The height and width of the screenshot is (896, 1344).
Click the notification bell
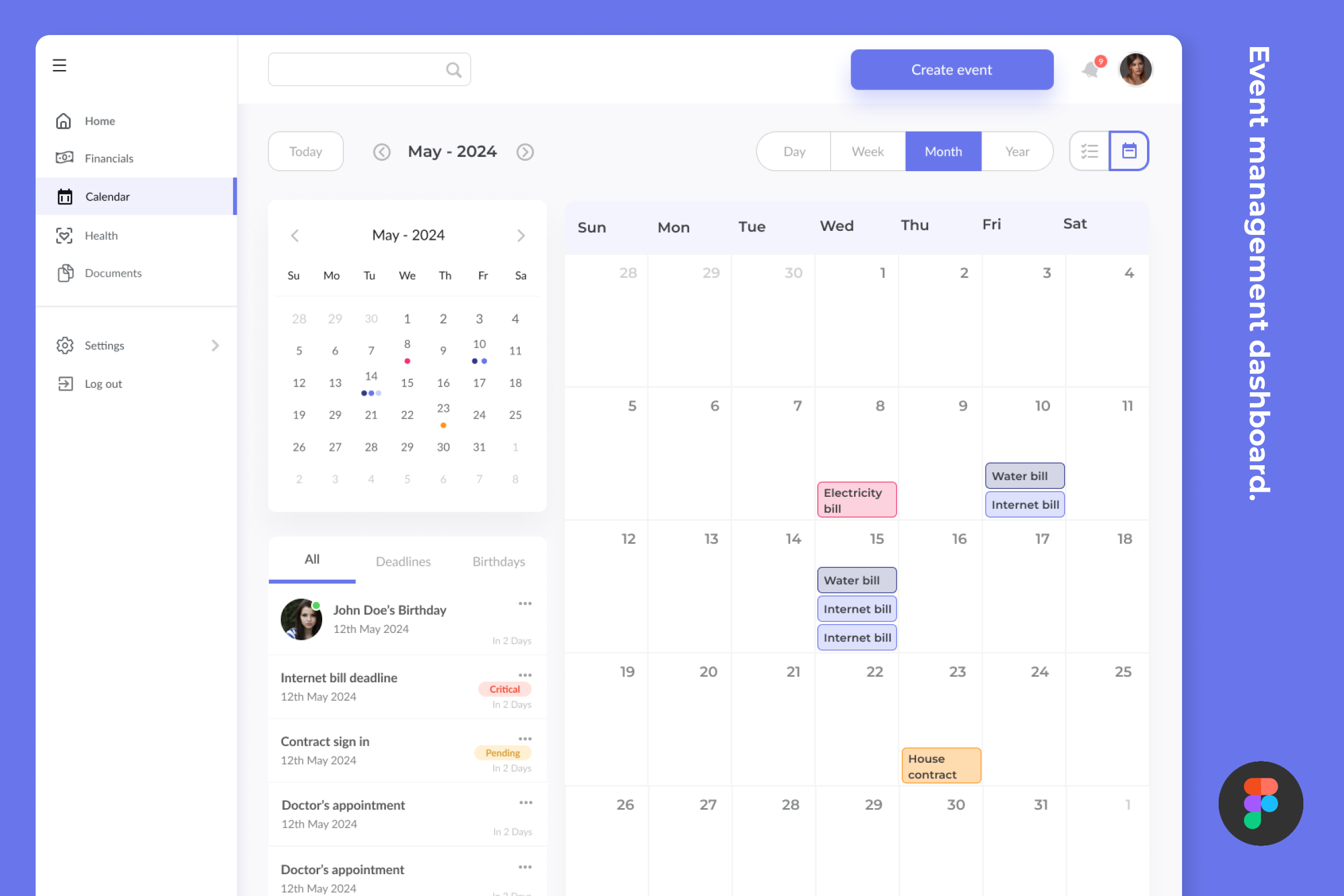(x=1090, y=69)
